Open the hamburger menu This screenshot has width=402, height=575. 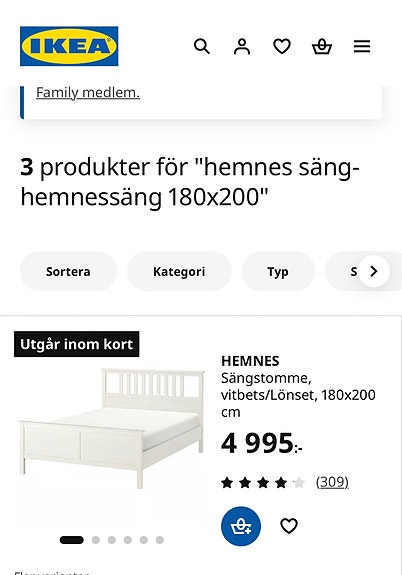tap(362, 47)
